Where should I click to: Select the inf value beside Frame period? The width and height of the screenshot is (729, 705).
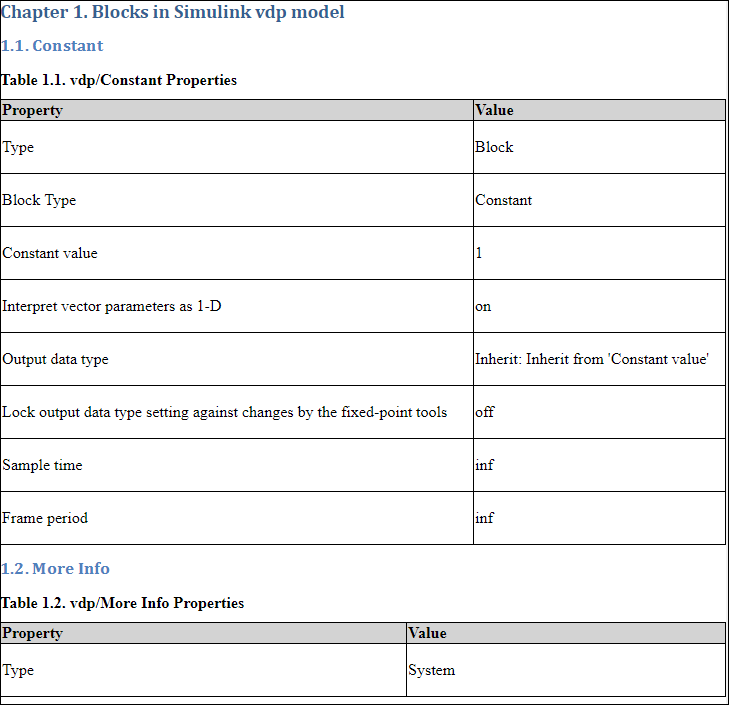coord(485,518)
